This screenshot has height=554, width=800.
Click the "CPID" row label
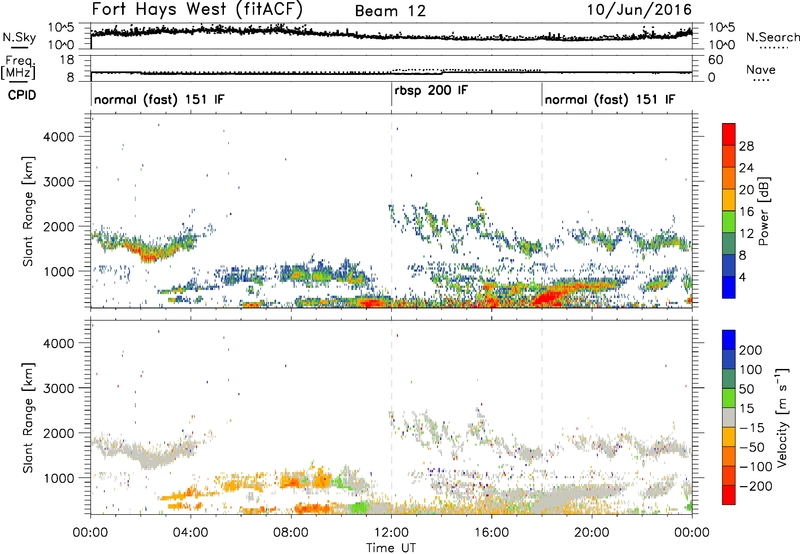(22, 95)
